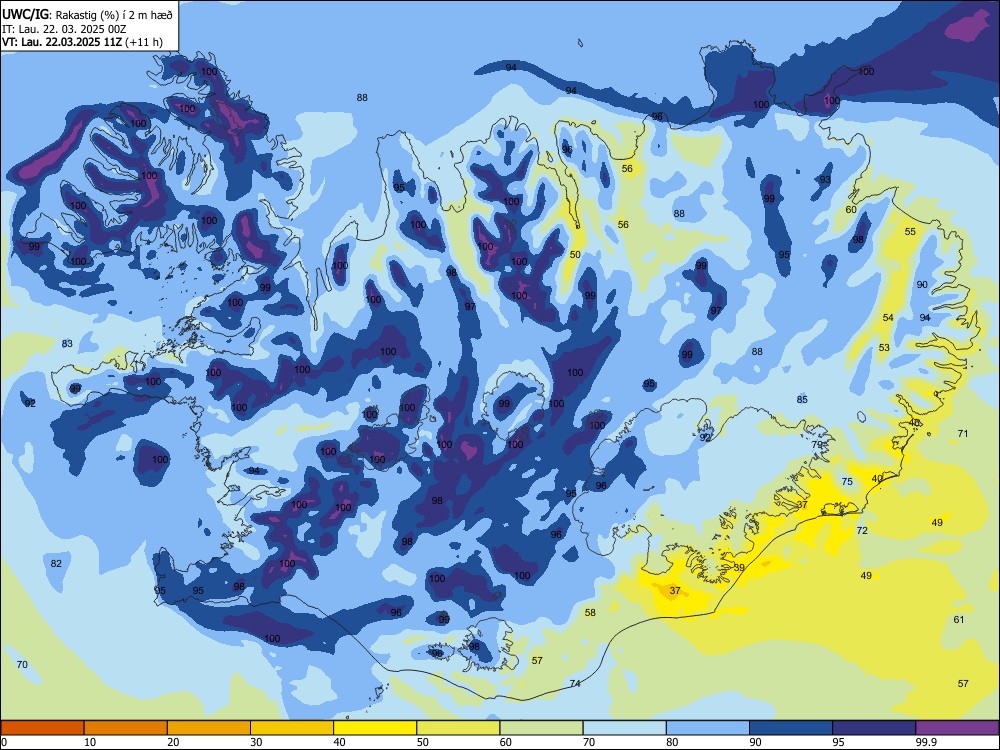Click the pale yellow 50–60 legend swatch

click(458, 728)
